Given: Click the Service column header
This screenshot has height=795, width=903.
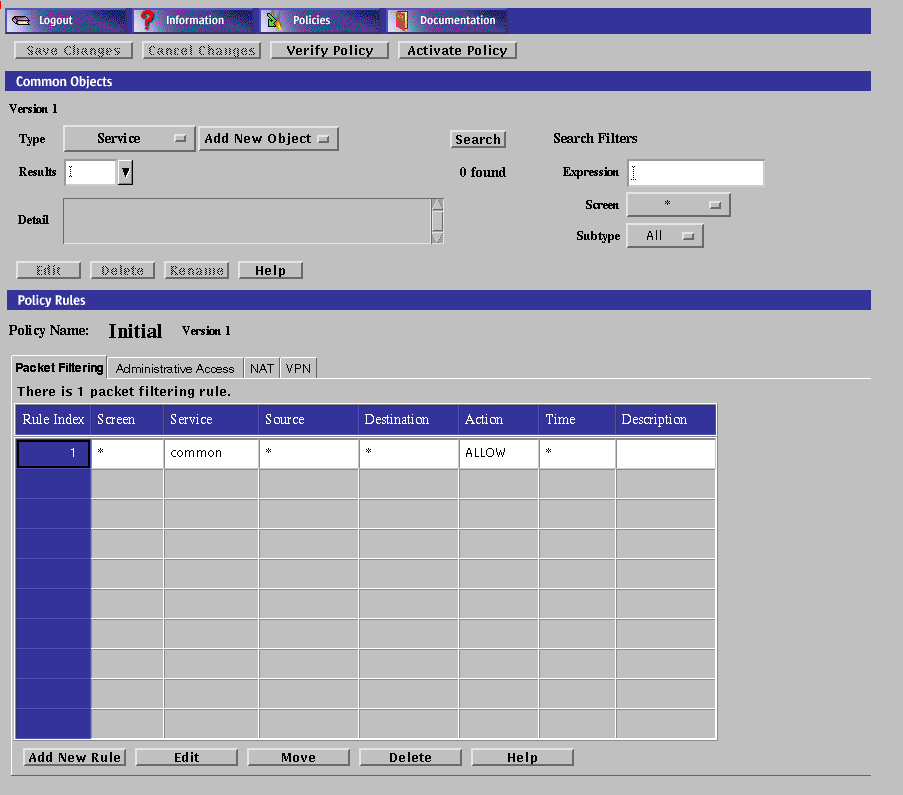Looking at the screenshot, I should [x=211, y=419].
